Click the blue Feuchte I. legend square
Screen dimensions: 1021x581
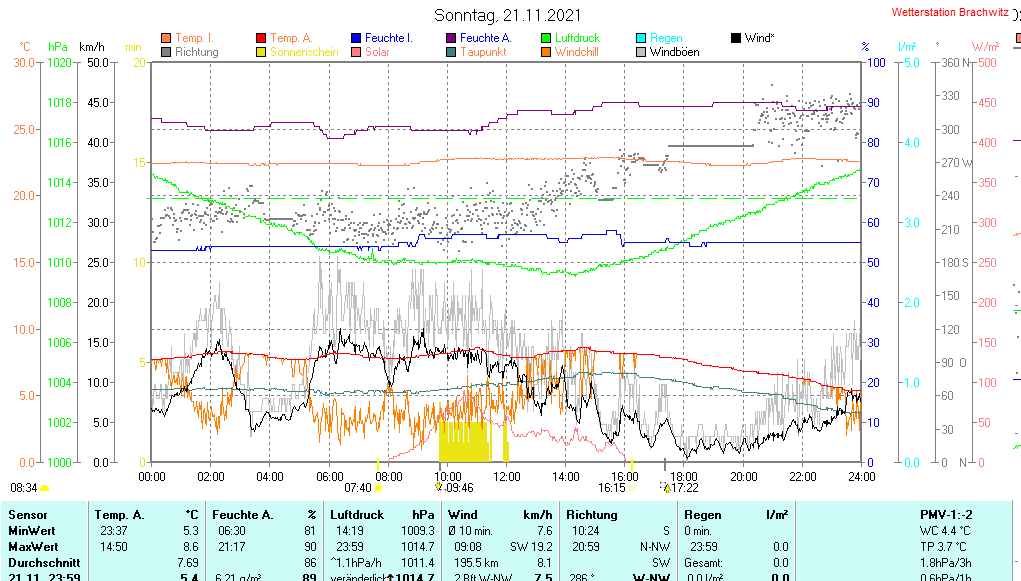coord(356,38)
